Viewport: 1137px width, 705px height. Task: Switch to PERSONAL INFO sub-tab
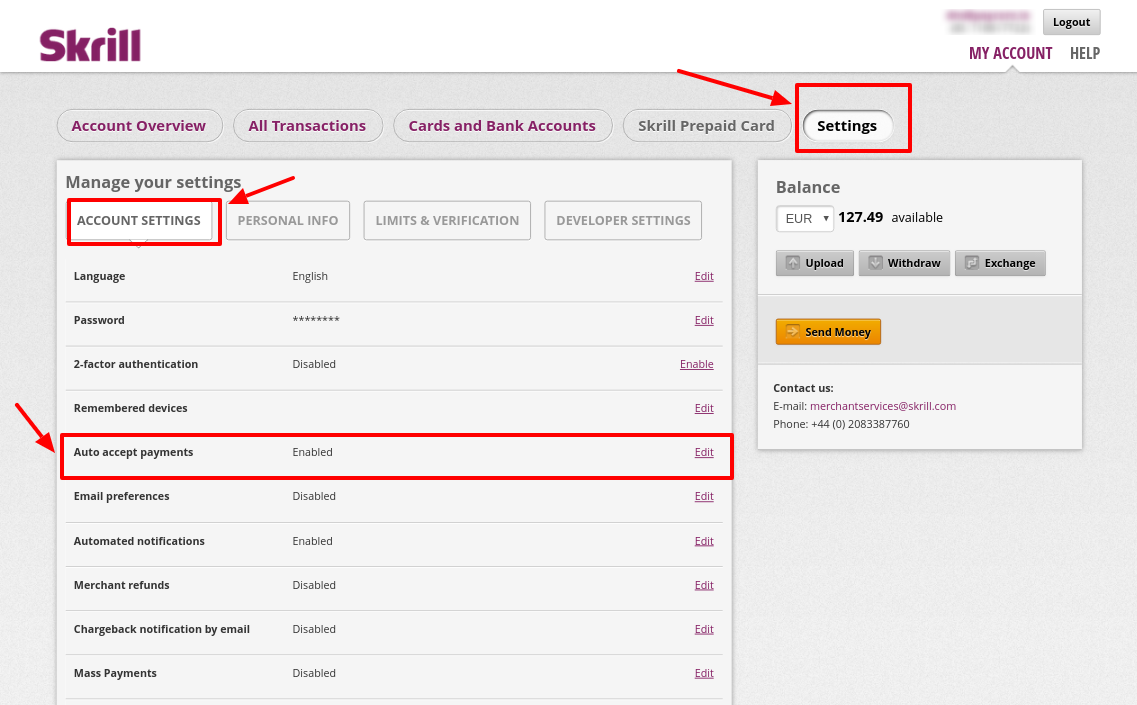pyautogui.click(x=288, y=220)
